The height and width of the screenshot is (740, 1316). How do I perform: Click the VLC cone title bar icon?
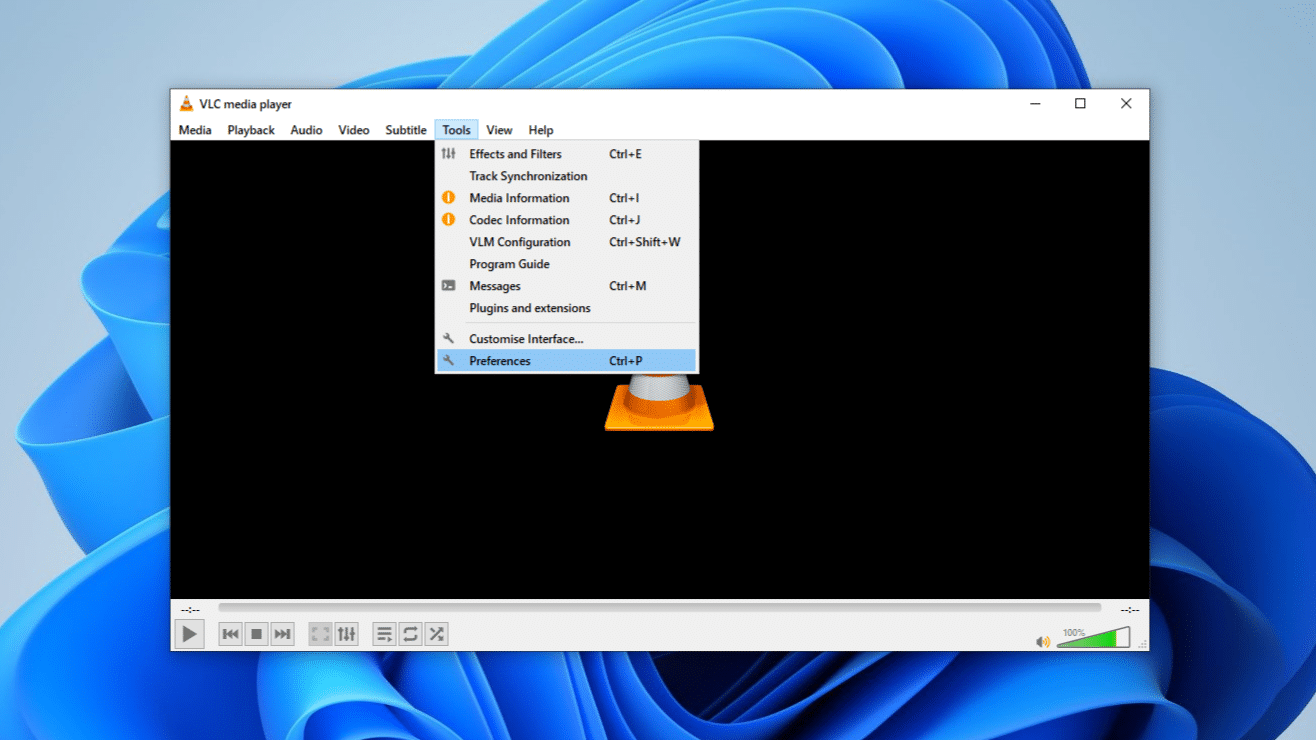186,104
